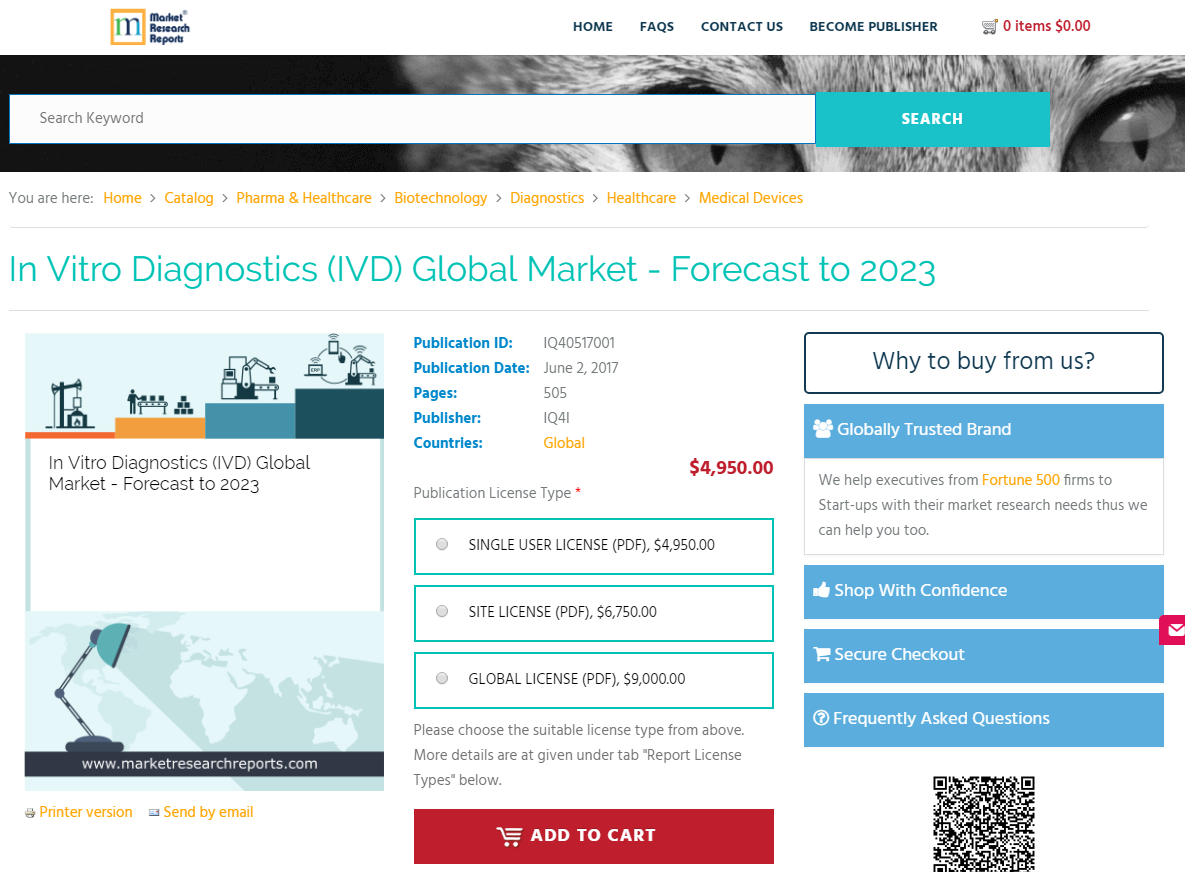Select the Site License radio button
1185x872 pixels.
point(441,611)
